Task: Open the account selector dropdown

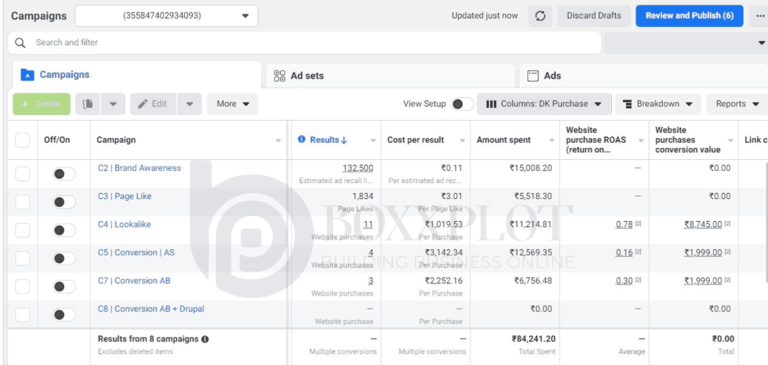Action: click(167, 16)
